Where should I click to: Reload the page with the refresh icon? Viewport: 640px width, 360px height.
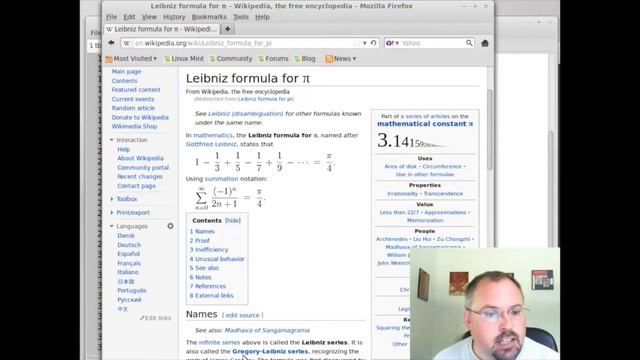point(373,43)
